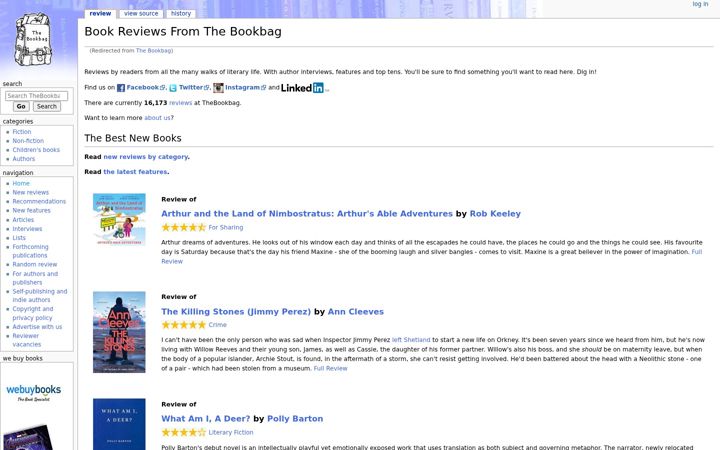Click star rating for Arthur and Nimbostratus
Viewport: 720px width, 450px height.
(x=183, y=227)
